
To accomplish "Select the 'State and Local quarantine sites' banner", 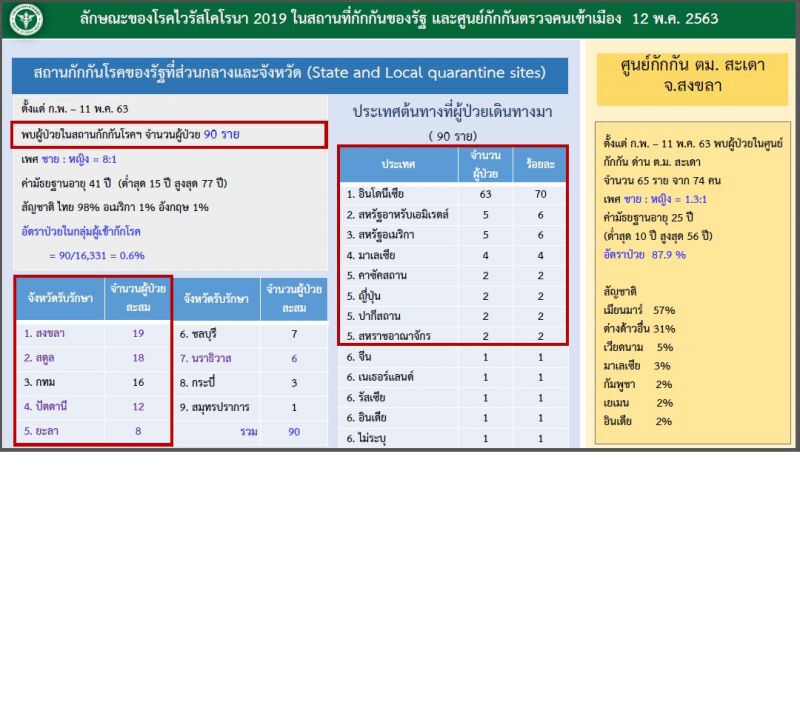I will [x=290, y=75].
